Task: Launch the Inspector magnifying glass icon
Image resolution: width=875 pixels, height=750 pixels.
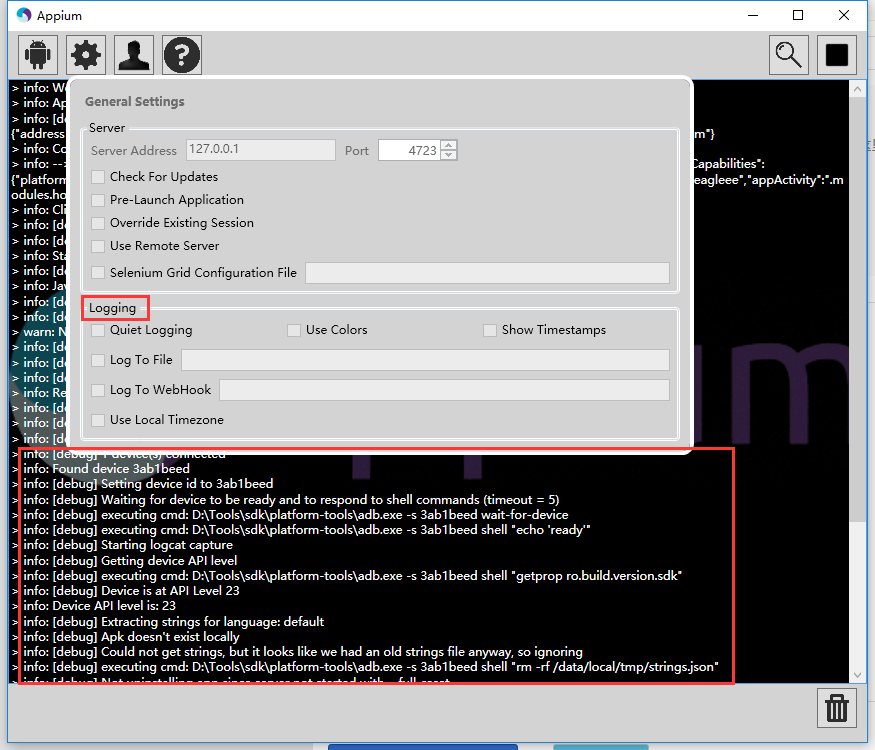Action: click(x=789, y=55)
